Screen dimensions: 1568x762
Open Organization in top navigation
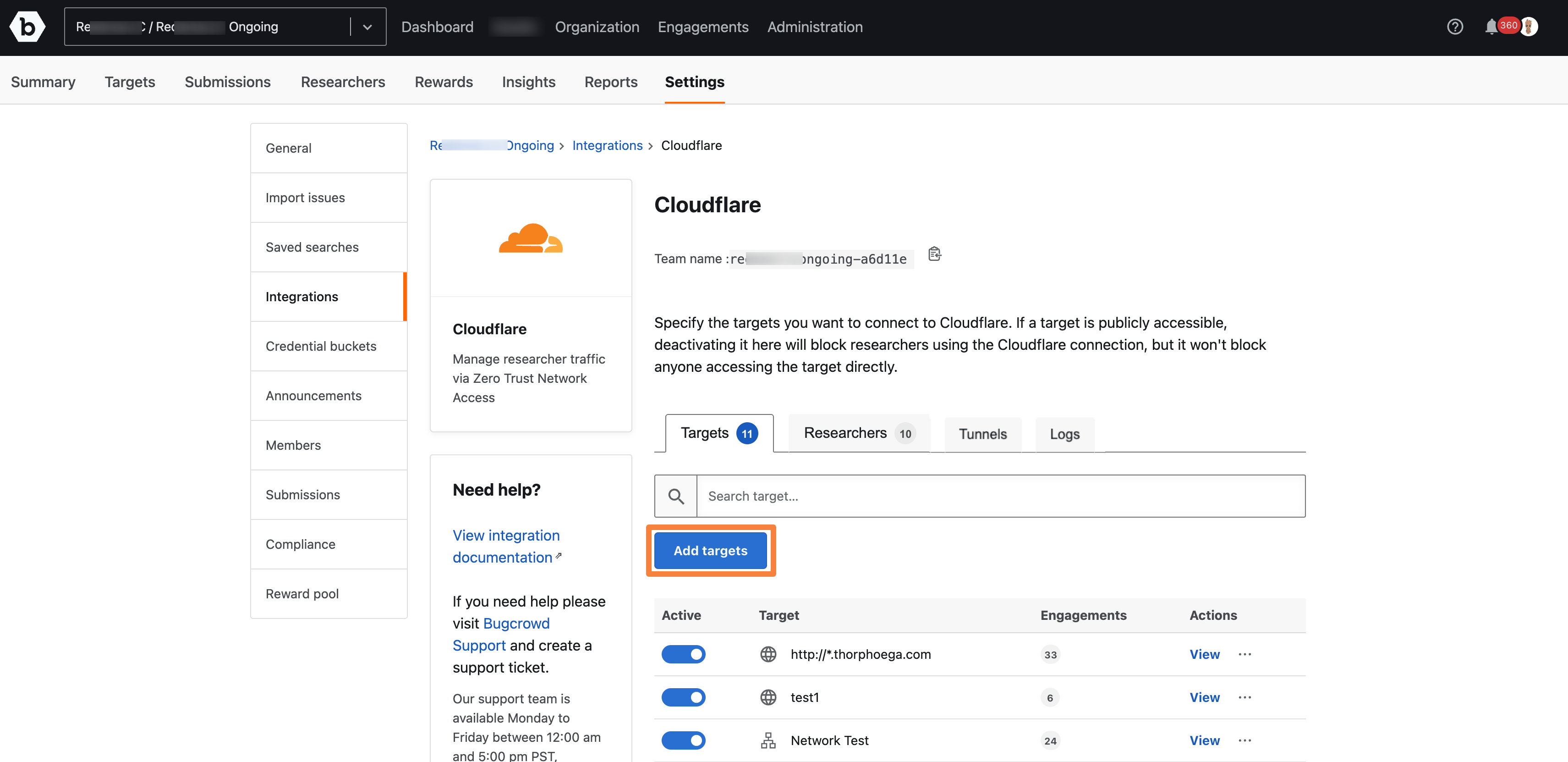coord(597,27)
